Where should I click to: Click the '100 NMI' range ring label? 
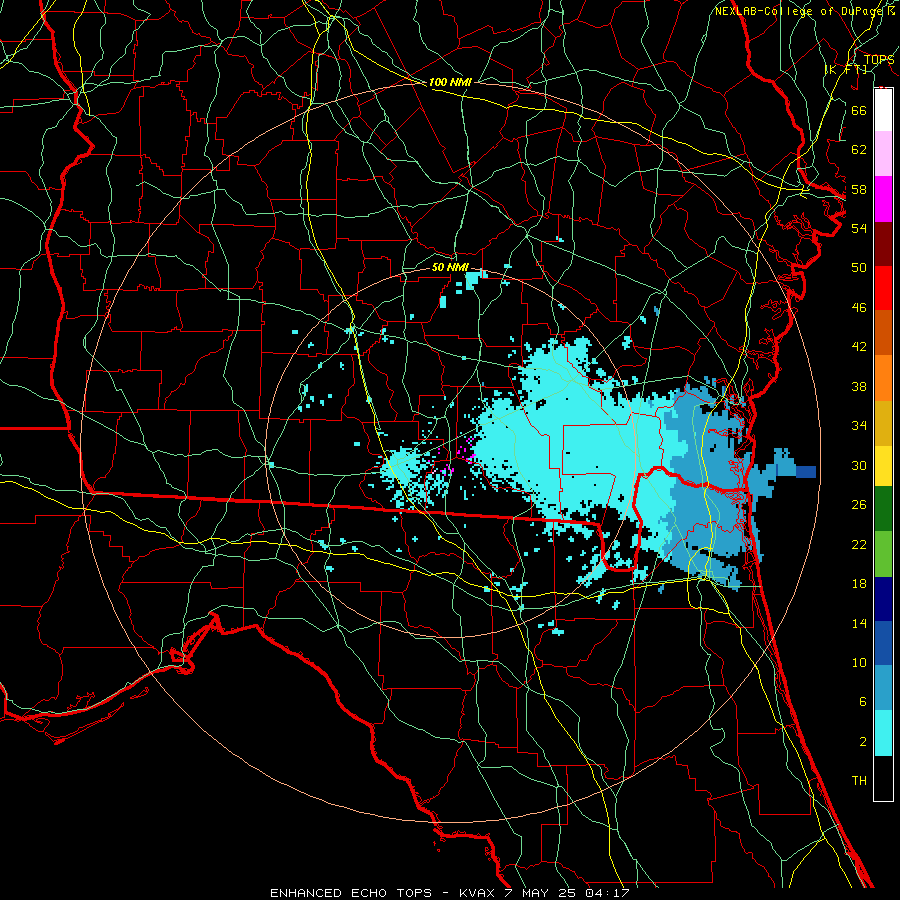click(450, 83)
